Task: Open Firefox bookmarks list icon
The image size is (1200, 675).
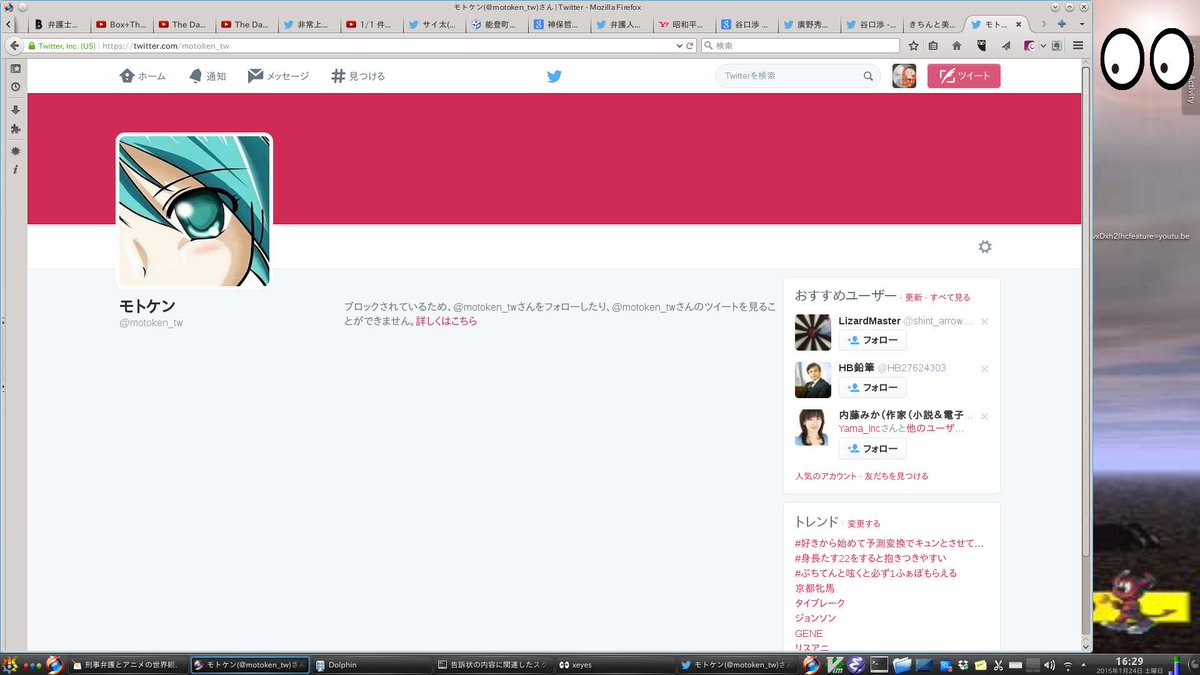Action: tap(934, 45)
